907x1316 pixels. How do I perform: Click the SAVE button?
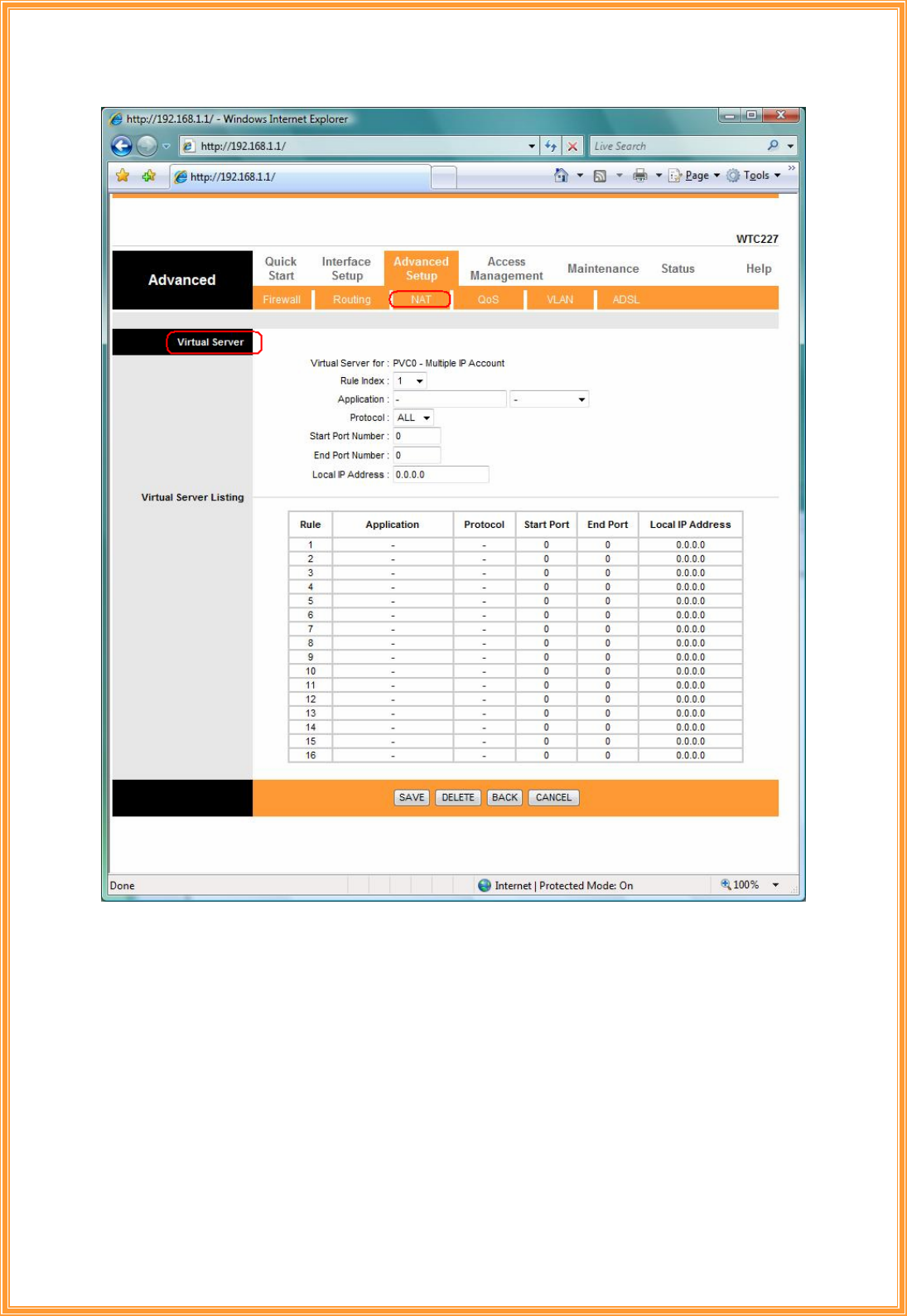tap(412, 797)
